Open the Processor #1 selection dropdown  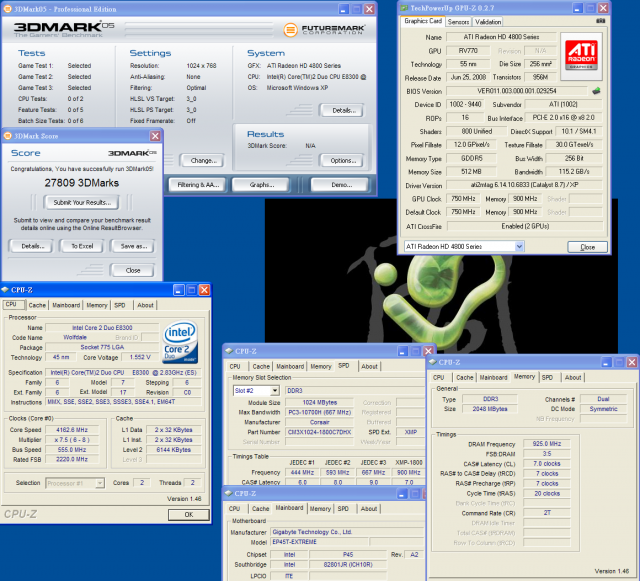point(100,483)
